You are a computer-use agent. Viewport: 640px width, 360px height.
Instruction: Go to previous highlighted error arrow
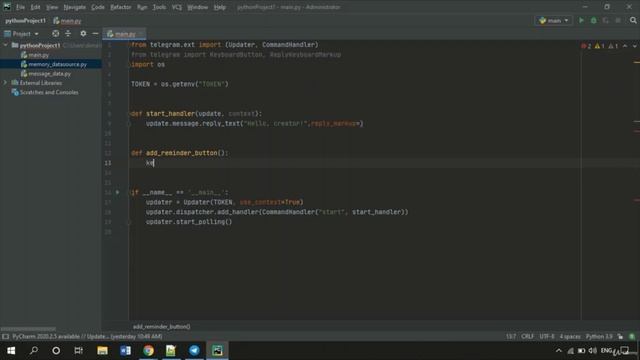pyautogui.click(x=625, y=46)
